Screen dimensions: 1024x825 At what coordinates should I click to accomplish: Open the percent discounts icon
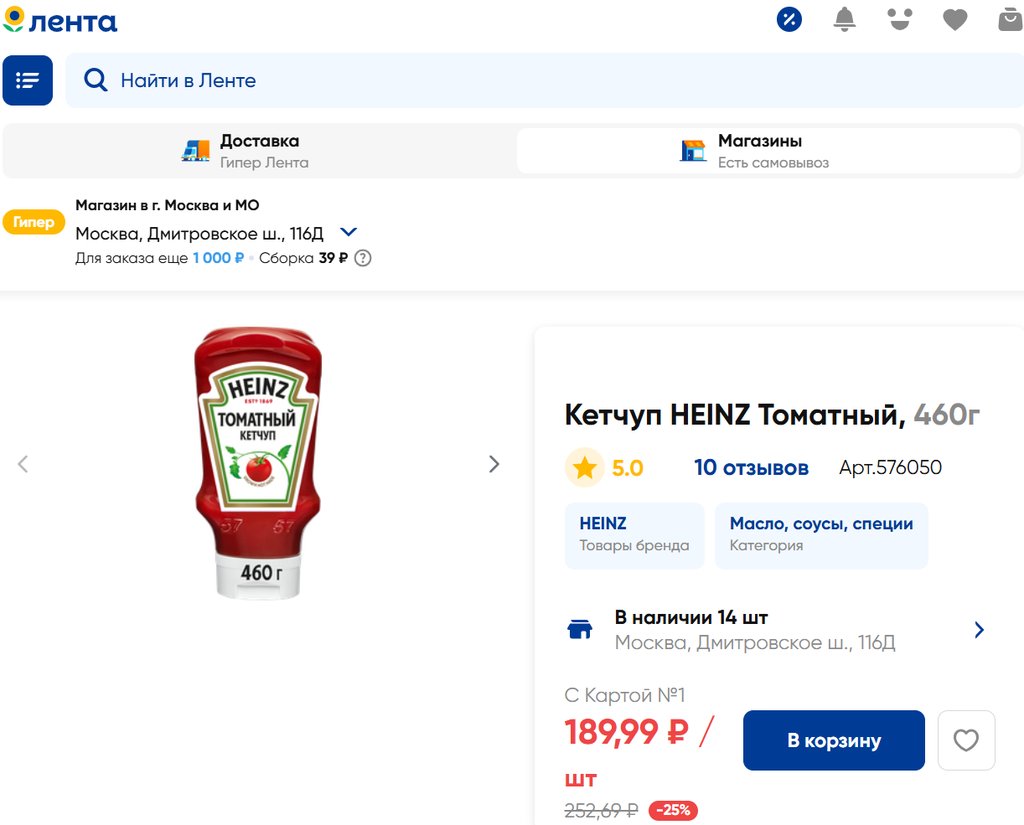[x=789, y=20]
